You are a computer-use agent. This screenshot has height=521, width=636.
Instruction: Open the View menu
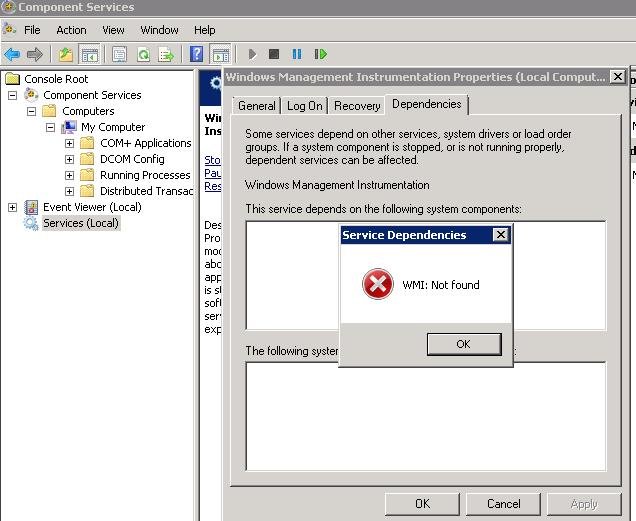tap(113, 30)
